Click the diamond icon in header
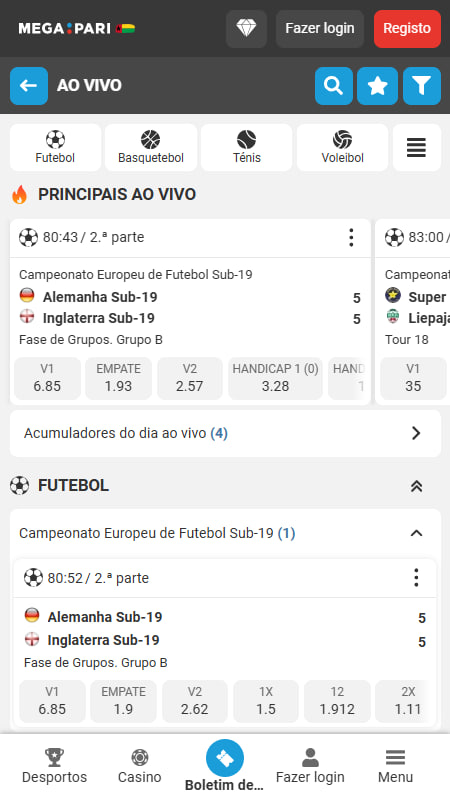 click(x=246, y=29)
